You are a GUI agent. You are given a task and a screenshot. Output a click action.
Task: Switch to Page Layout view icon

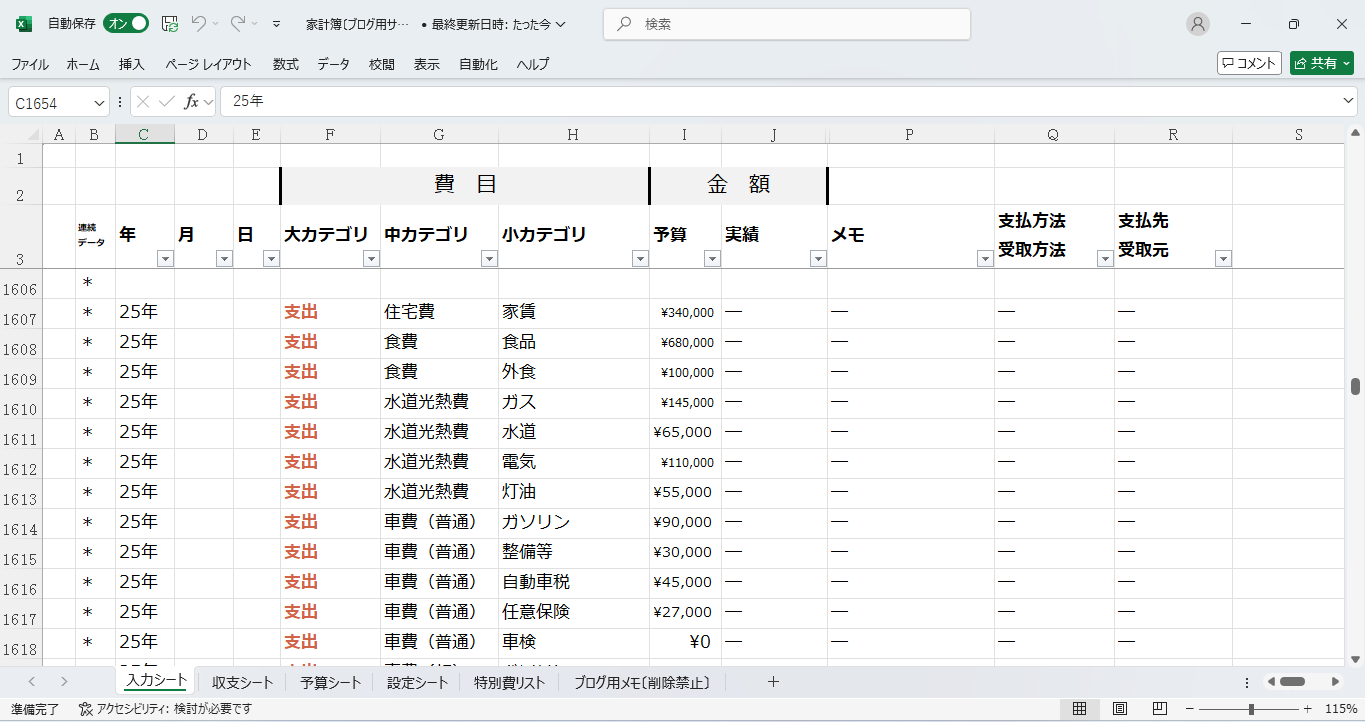point(1120,709)
